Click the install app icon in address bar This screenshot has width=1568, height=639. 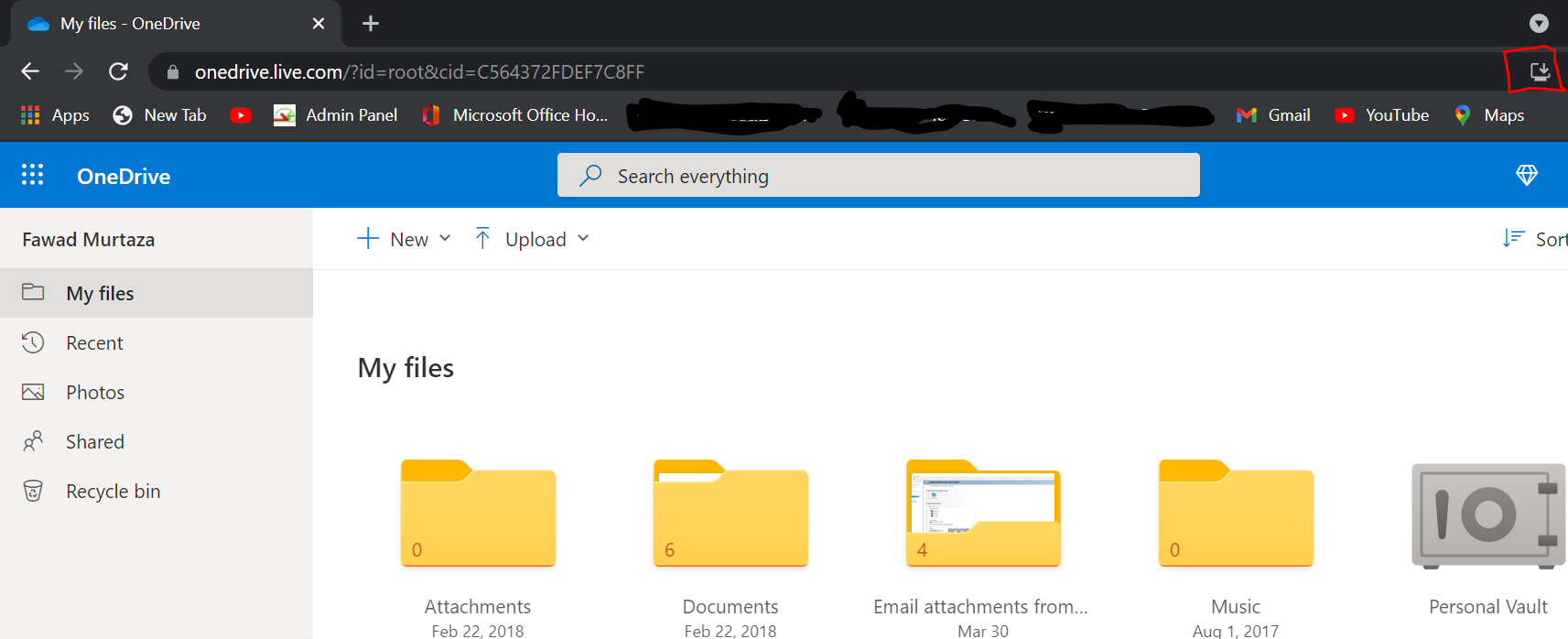1540,71
